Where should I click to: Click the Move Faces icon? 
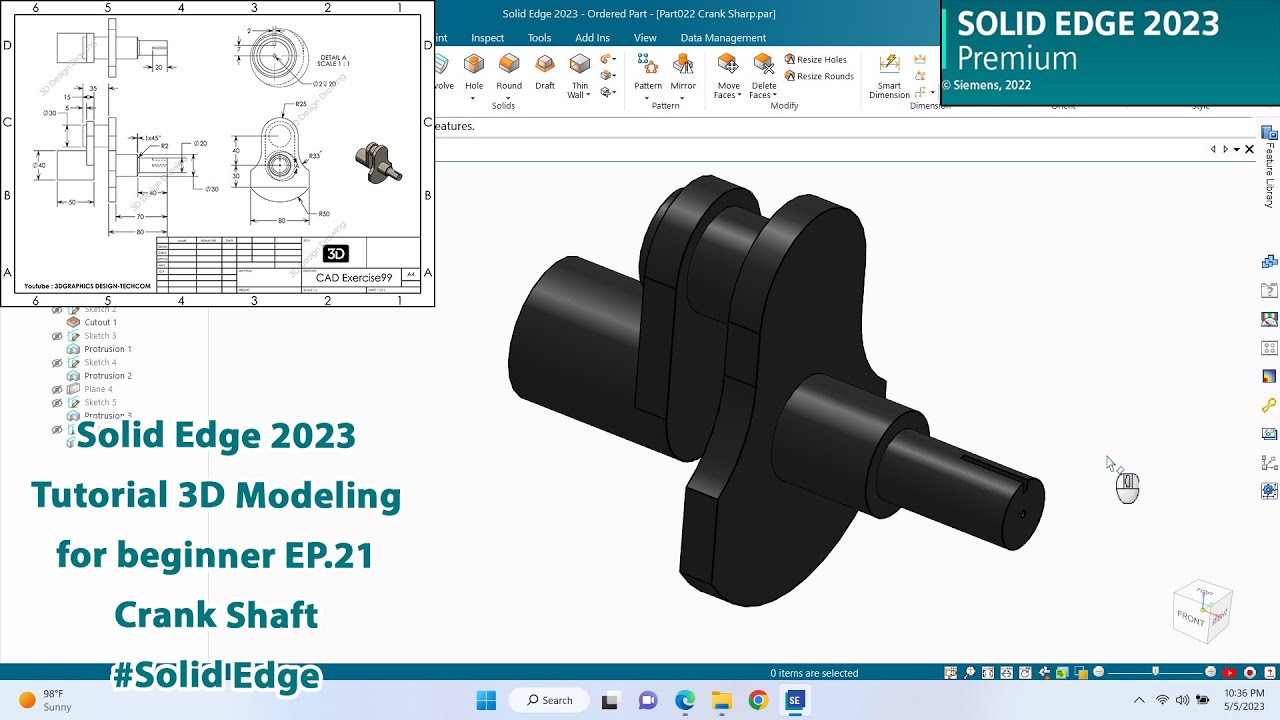point(728,65)
